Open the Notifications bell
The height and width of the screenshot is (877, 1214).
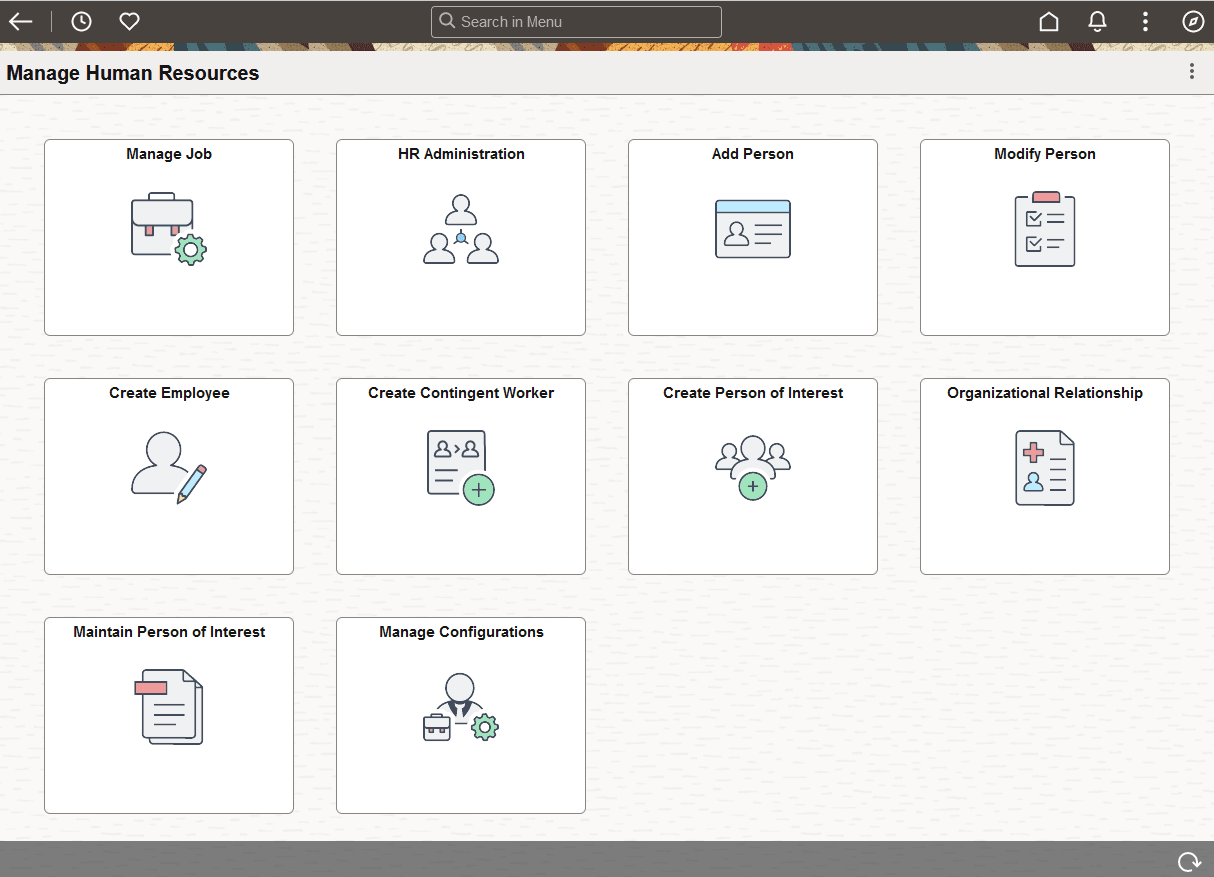click(1097, 21)
